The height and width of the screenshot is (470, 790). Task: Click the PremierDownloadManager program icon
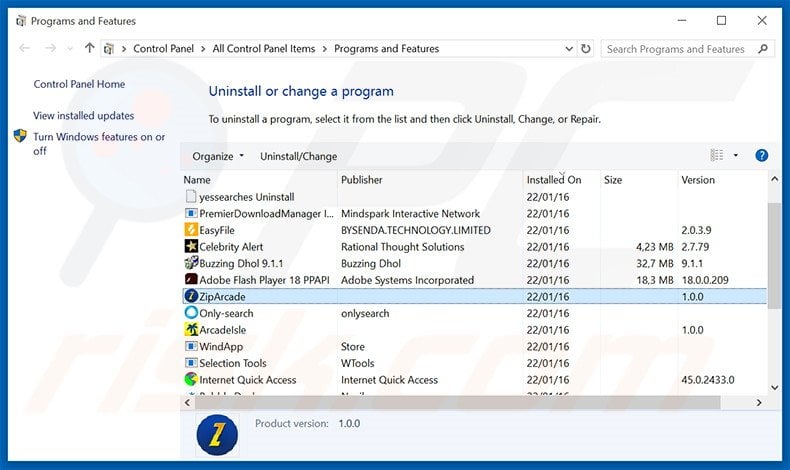pos(191,213)
